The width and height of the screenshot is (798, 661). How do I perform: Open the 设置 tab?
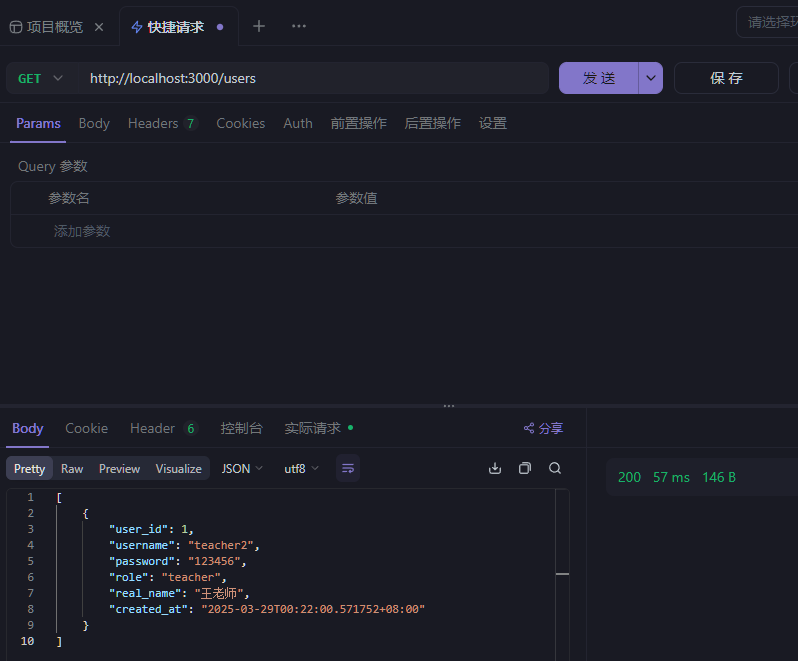tap(493, 124)
